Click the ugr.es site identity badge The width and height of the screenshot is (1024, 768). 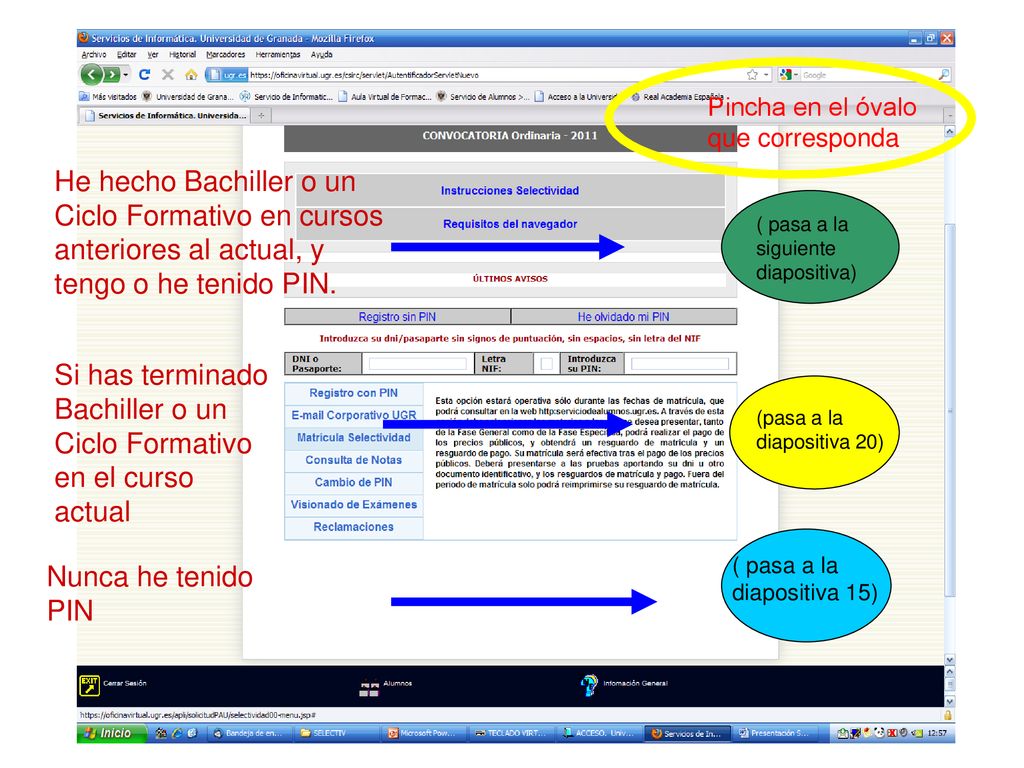click(227, 74)
